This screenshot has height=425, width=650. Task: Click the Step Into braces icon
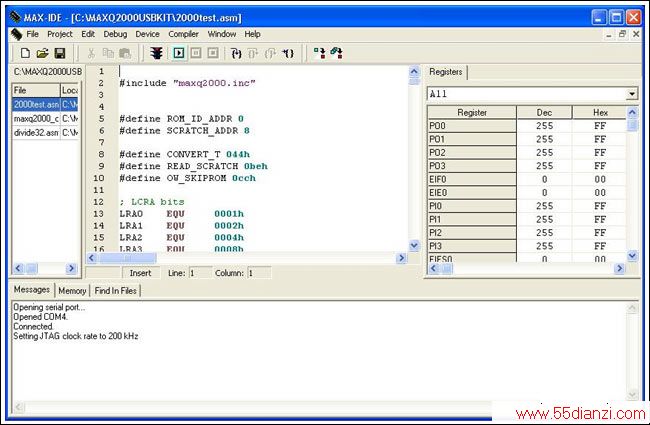click(x=236, y=53)
